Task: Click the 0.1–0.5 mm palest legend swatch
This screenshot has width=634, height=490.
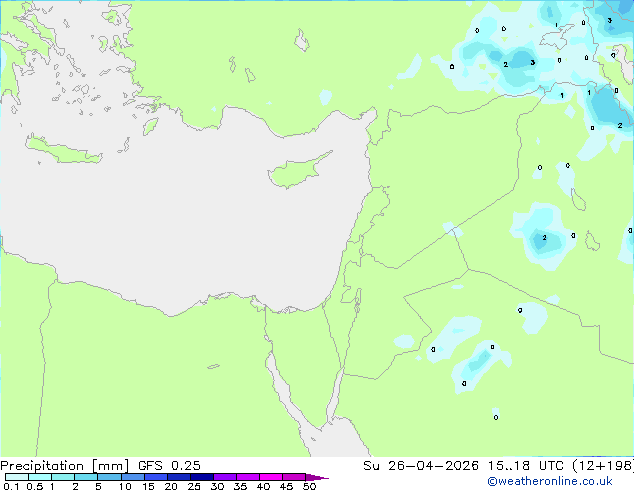Action: coord(17,477)
